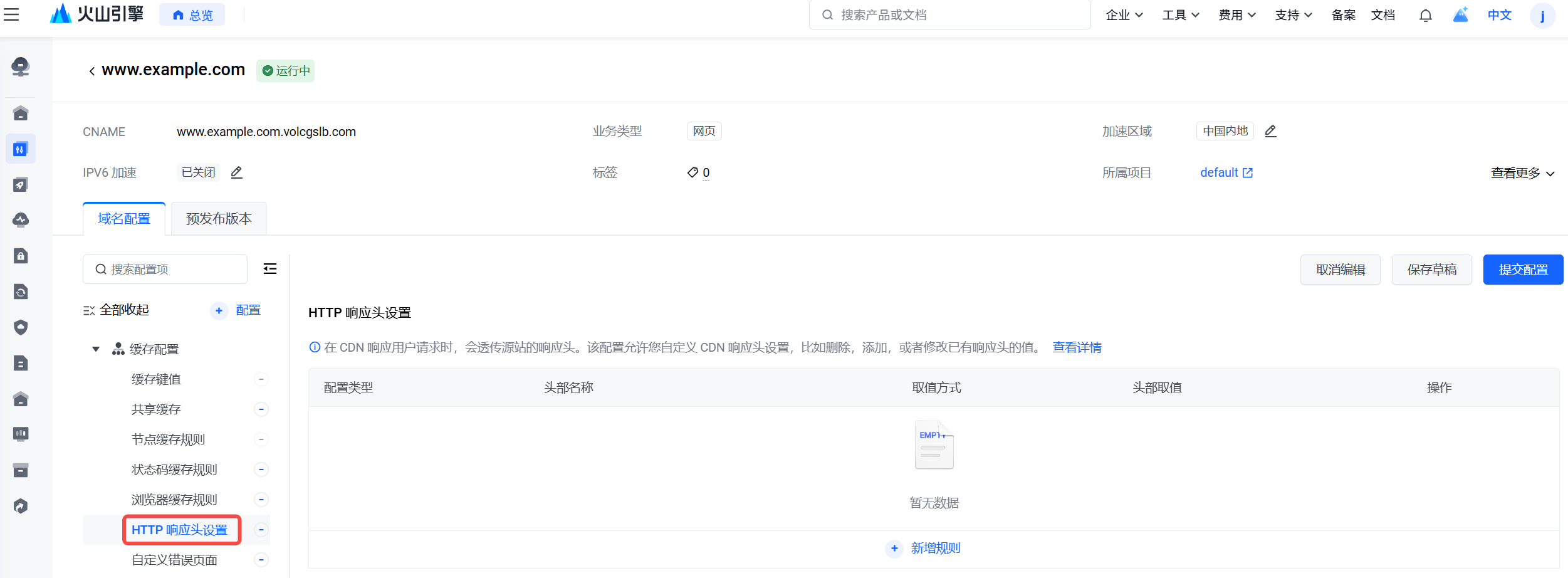Click the back arrow beside www.example.com
1568x578 pixels.
click(92, 71)
